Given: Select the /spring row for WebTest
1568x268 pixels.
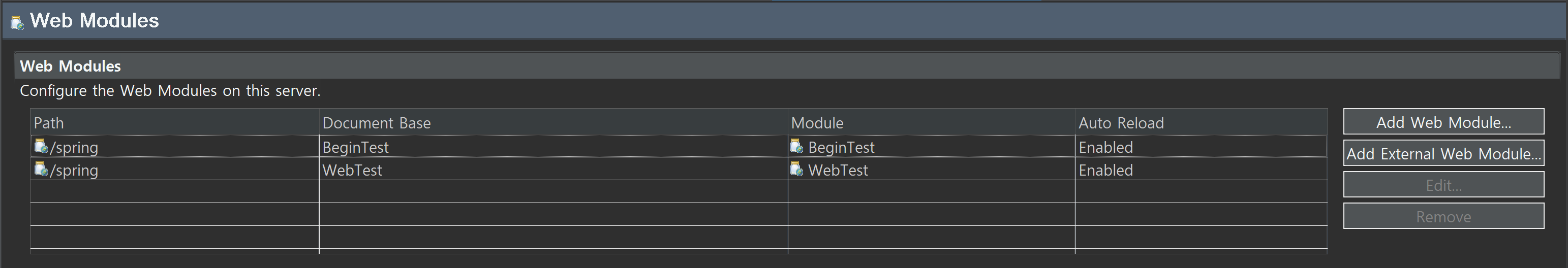Looking at the screenshot, I should point(679,169).
